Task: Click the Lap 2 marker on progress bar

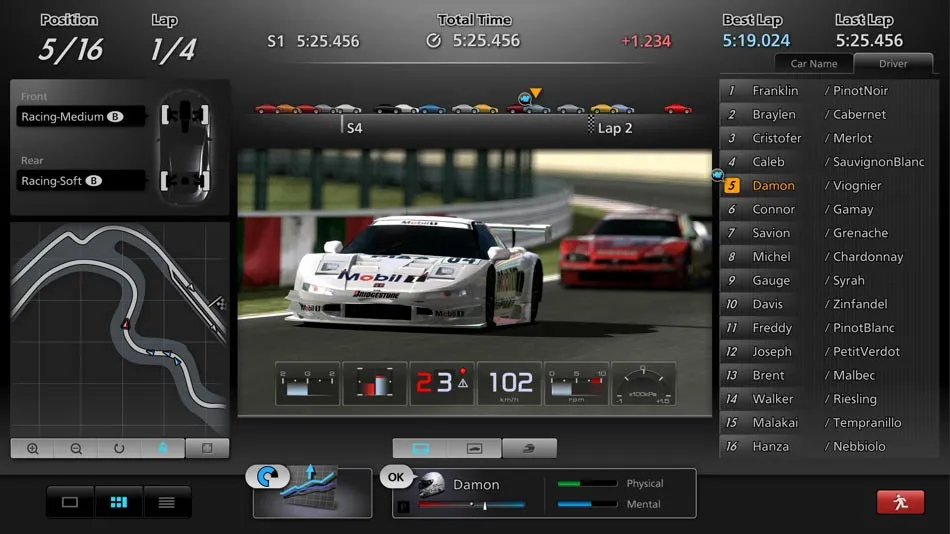Action: pos(610,128)
